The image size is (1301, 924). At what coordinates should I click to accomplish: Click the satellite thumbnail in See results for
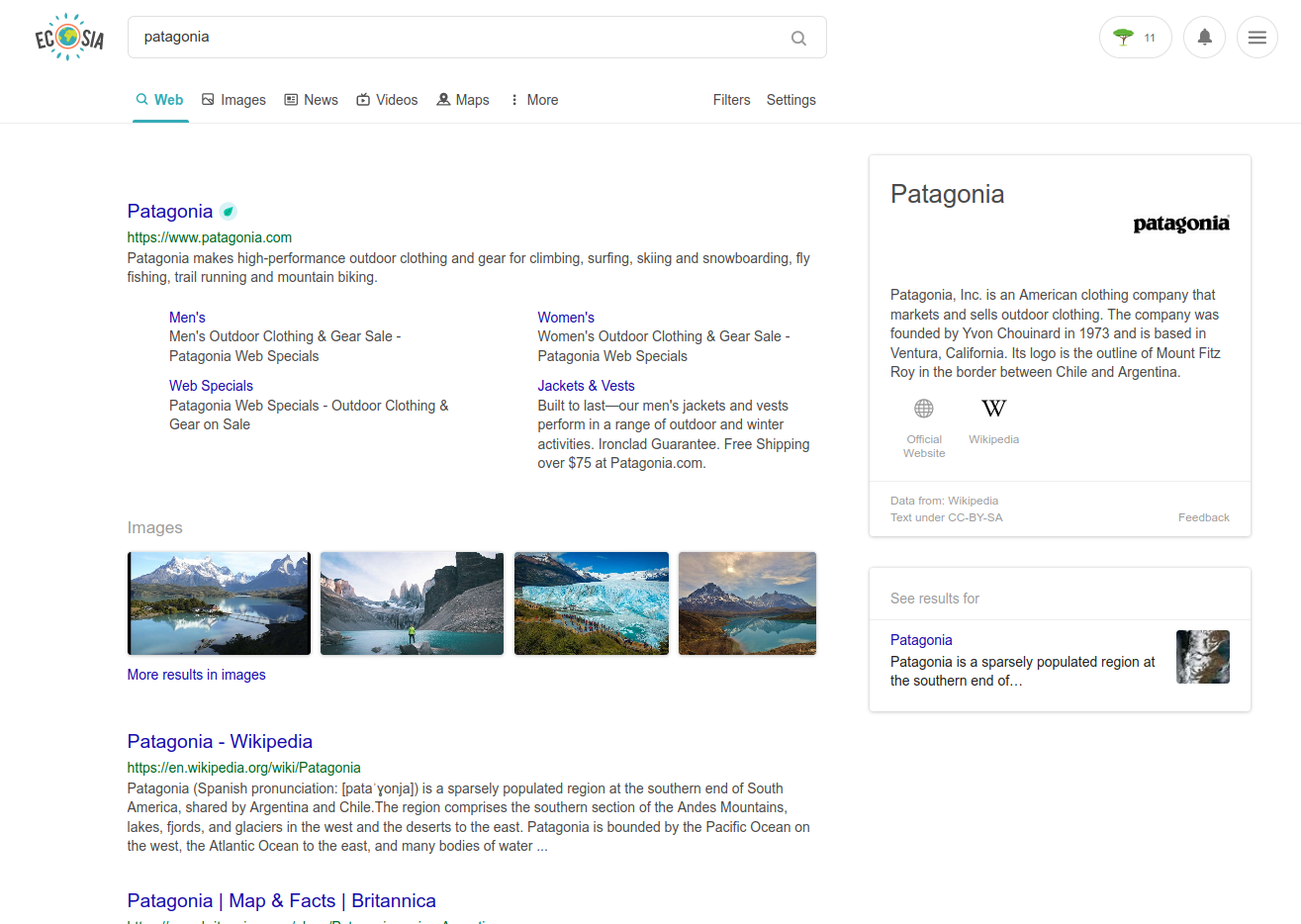coord(1203,657)
